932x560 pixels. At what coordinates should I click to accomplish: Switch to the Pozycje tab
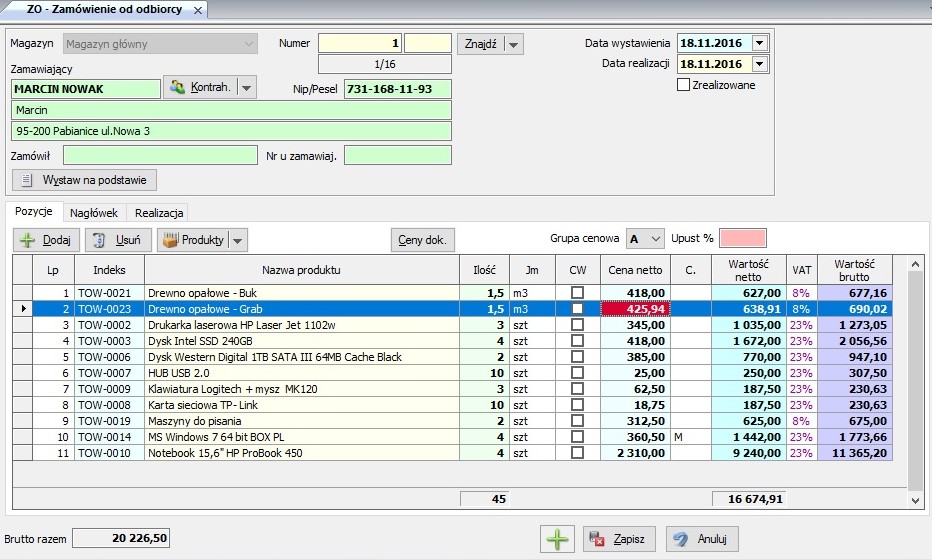pyautogui.click(x=34, y=212)
